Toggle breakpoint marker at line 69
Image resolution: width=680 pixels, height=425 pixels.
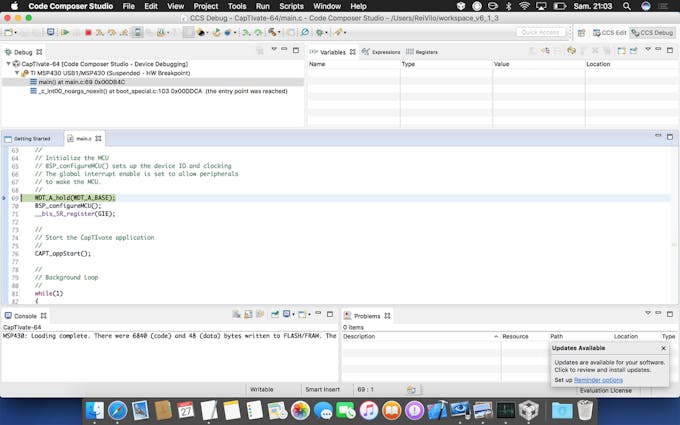coord(4,198)
